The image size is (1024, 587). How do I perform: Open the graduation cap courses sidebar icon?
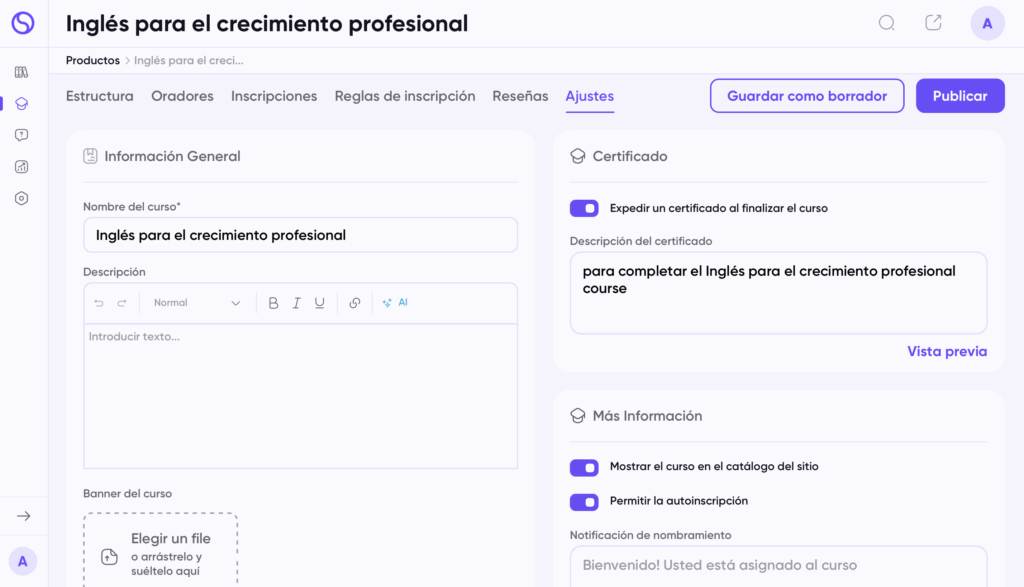[22, 103]
